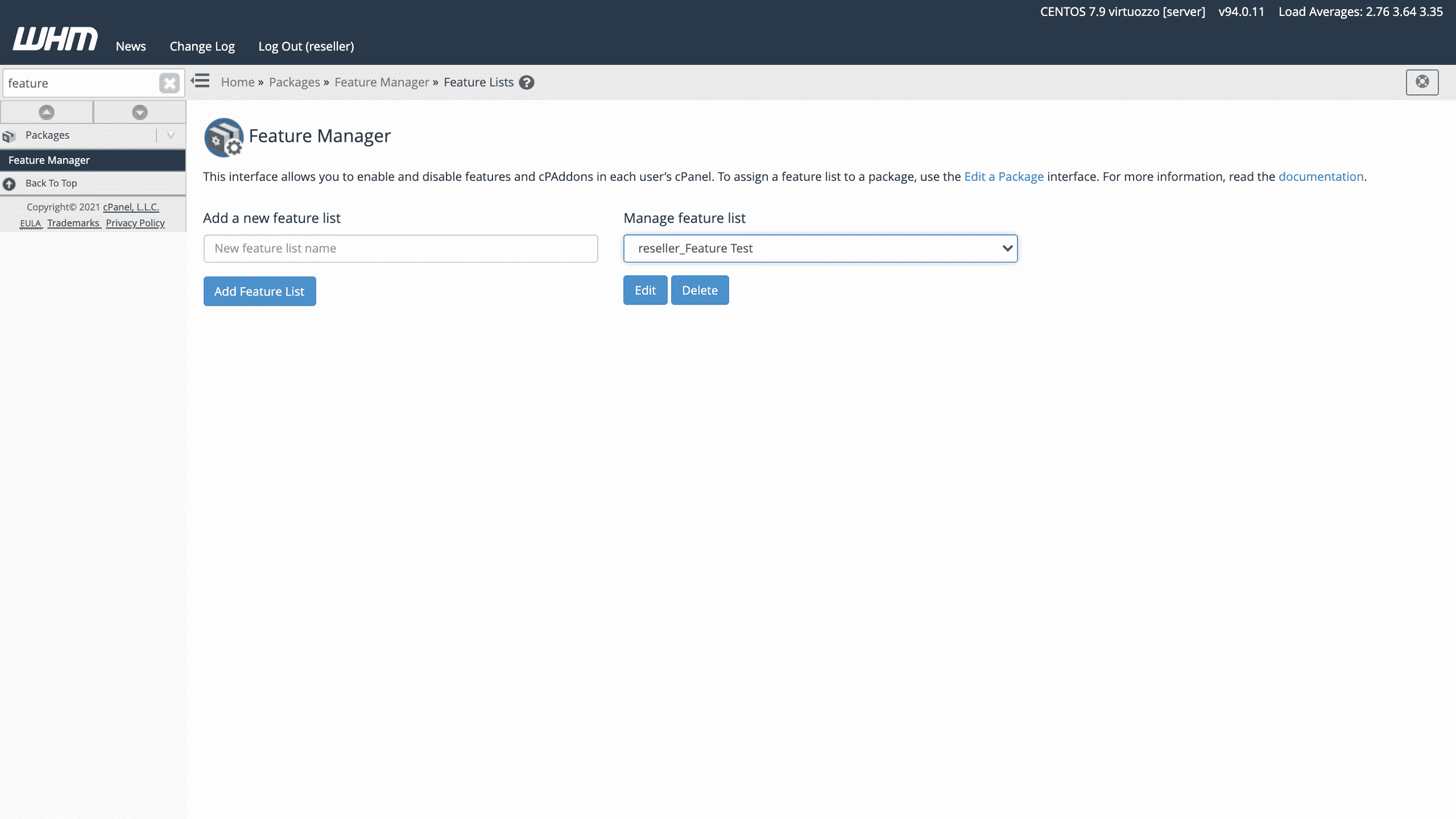This screenshot has width=1456, height=819.
Task: Click the Delete button
Action: (700, 290)
